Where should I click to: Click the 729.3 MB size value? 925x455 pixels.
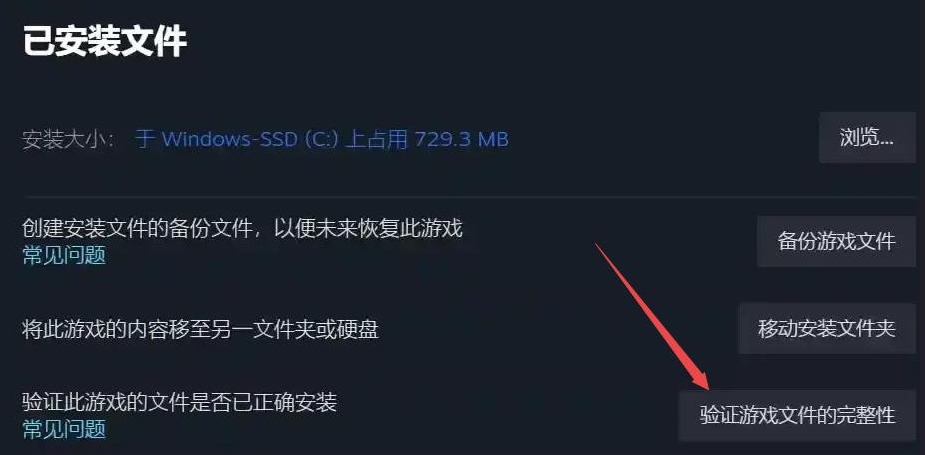[x=461, y=139]
